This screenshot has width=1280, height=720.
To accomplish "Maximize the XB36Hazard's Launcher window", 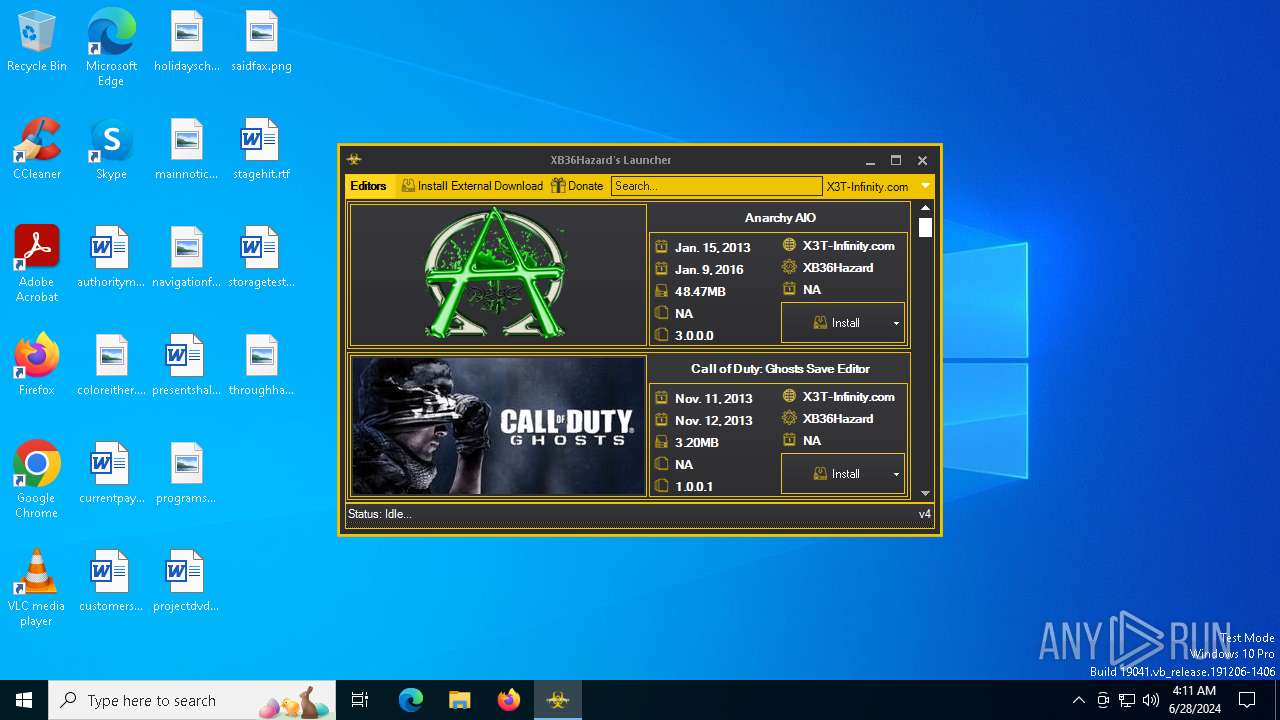I will pos(896,160).
